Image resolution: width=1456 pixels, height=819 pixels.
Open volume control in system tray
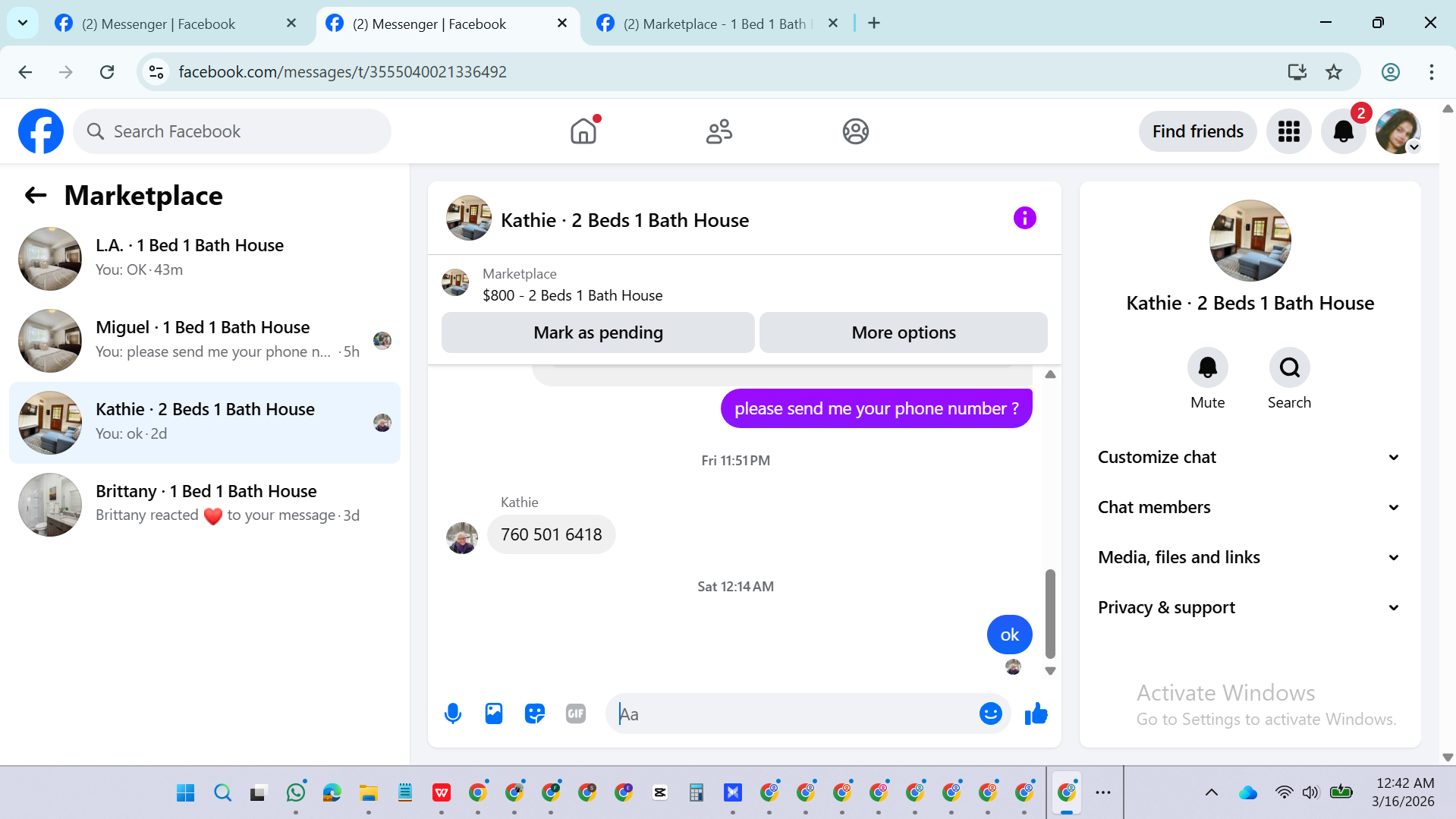[1310, 792]
